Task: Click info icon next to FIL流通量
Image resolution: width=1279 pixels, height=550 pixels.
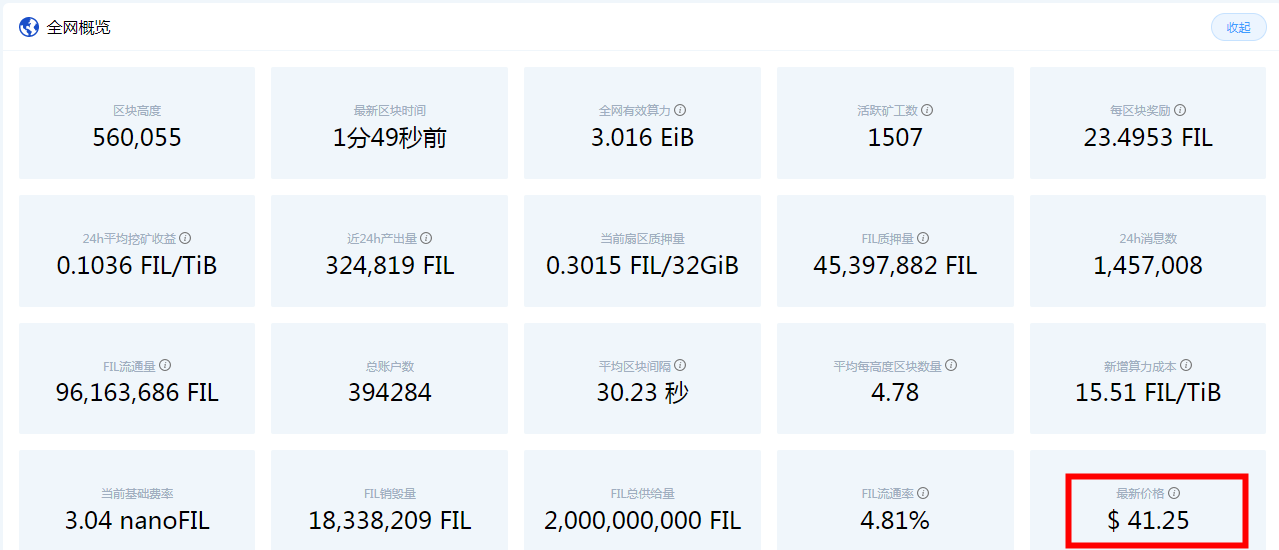Action: (x=165, y=366)
